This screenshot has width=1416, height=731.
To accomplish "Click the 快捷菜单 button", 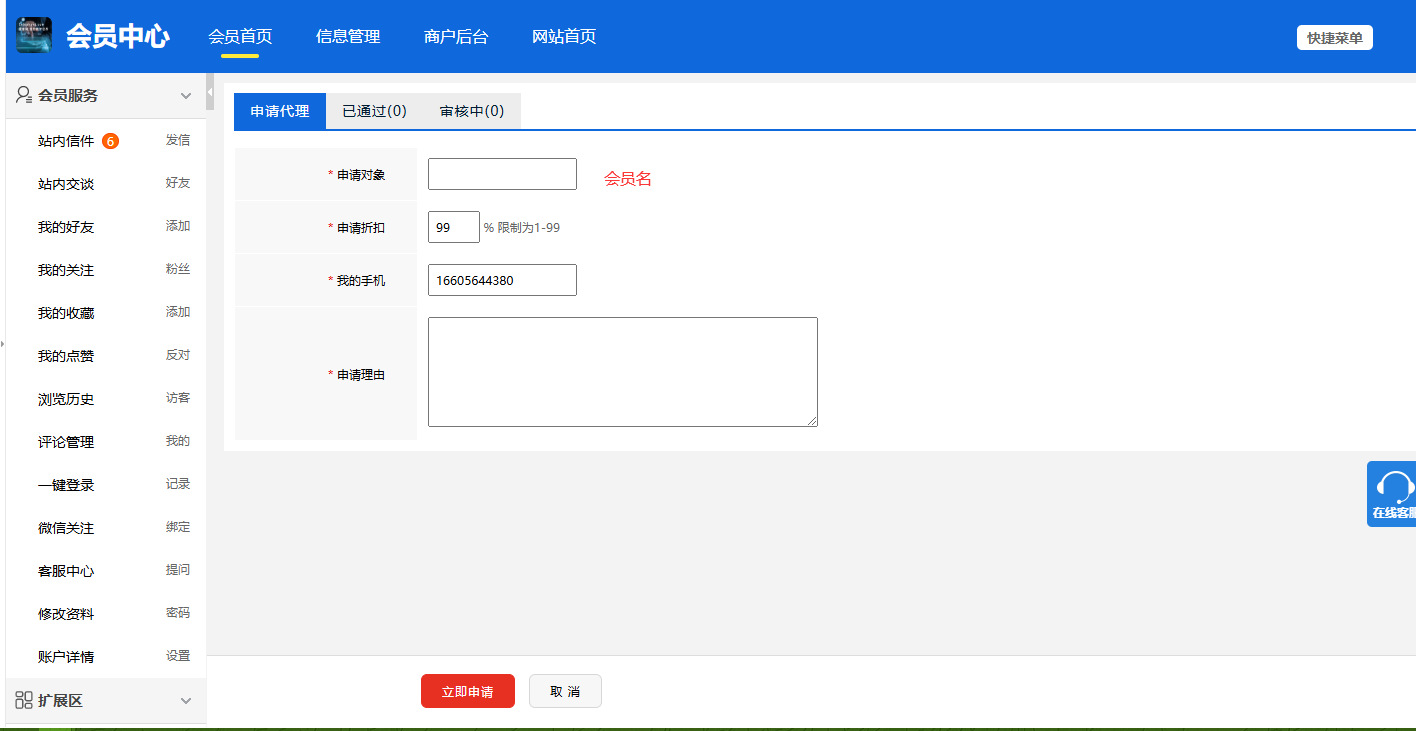I will (x=1335, y=38).
